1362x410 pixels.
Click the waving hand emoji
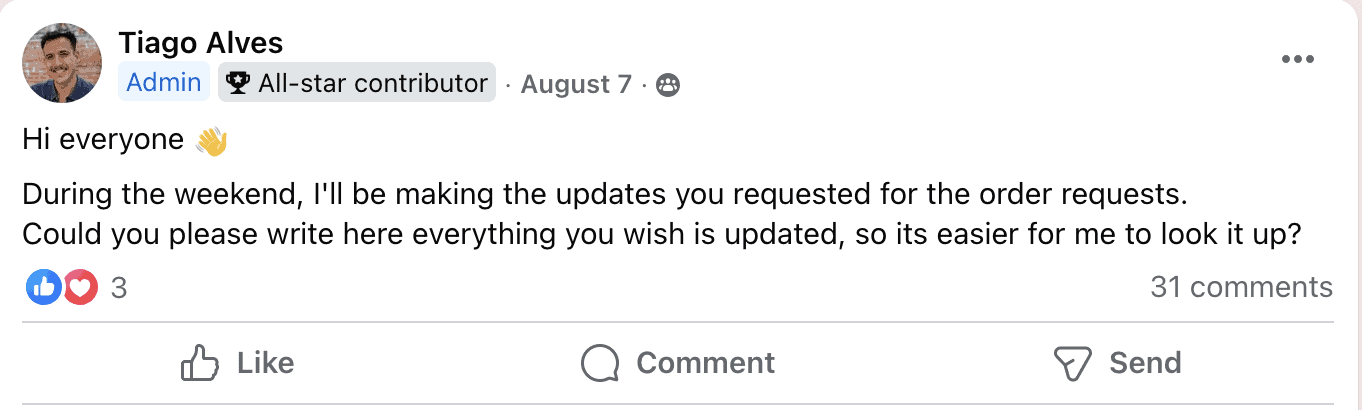[x=212, y=141]
